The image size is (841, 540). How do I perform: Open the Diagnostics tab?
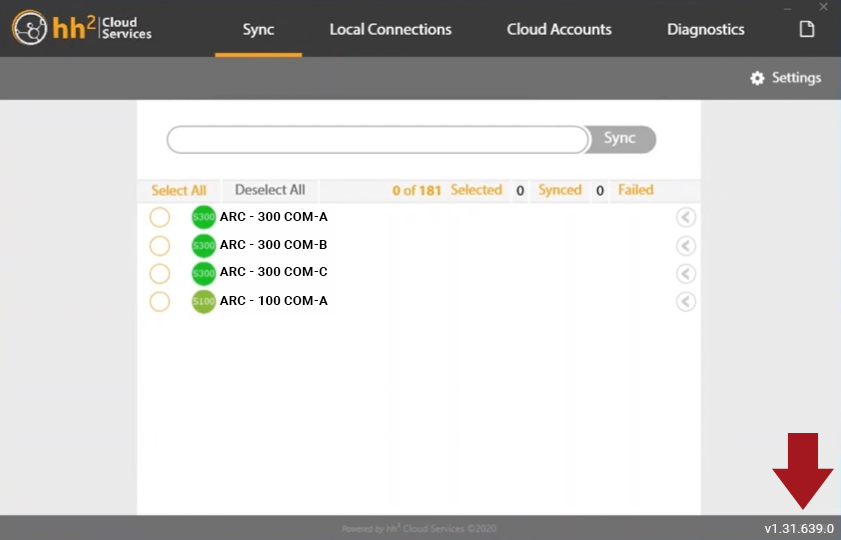click(705, 29)
